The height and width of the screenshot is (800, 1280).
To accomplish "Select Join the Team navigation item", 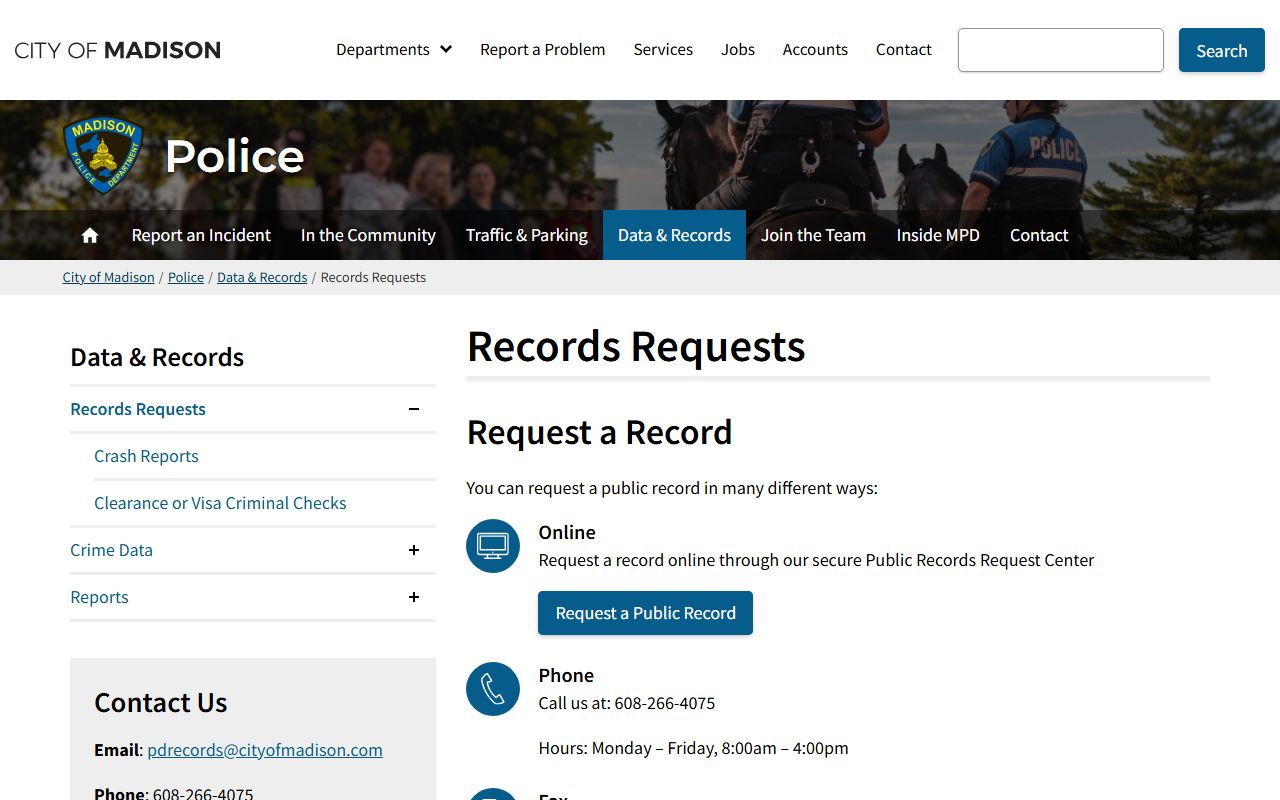I will tap(813, 235).
